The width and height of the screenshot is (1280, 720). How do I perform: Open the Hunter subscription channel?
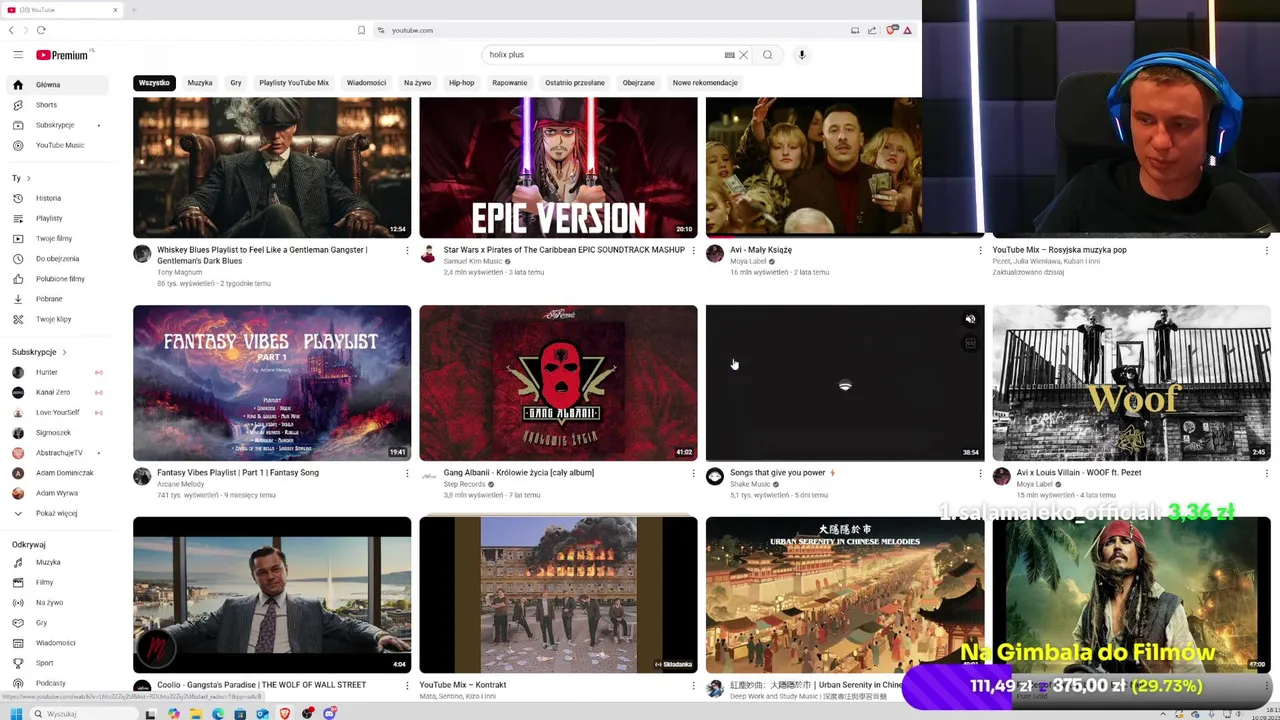56,372
